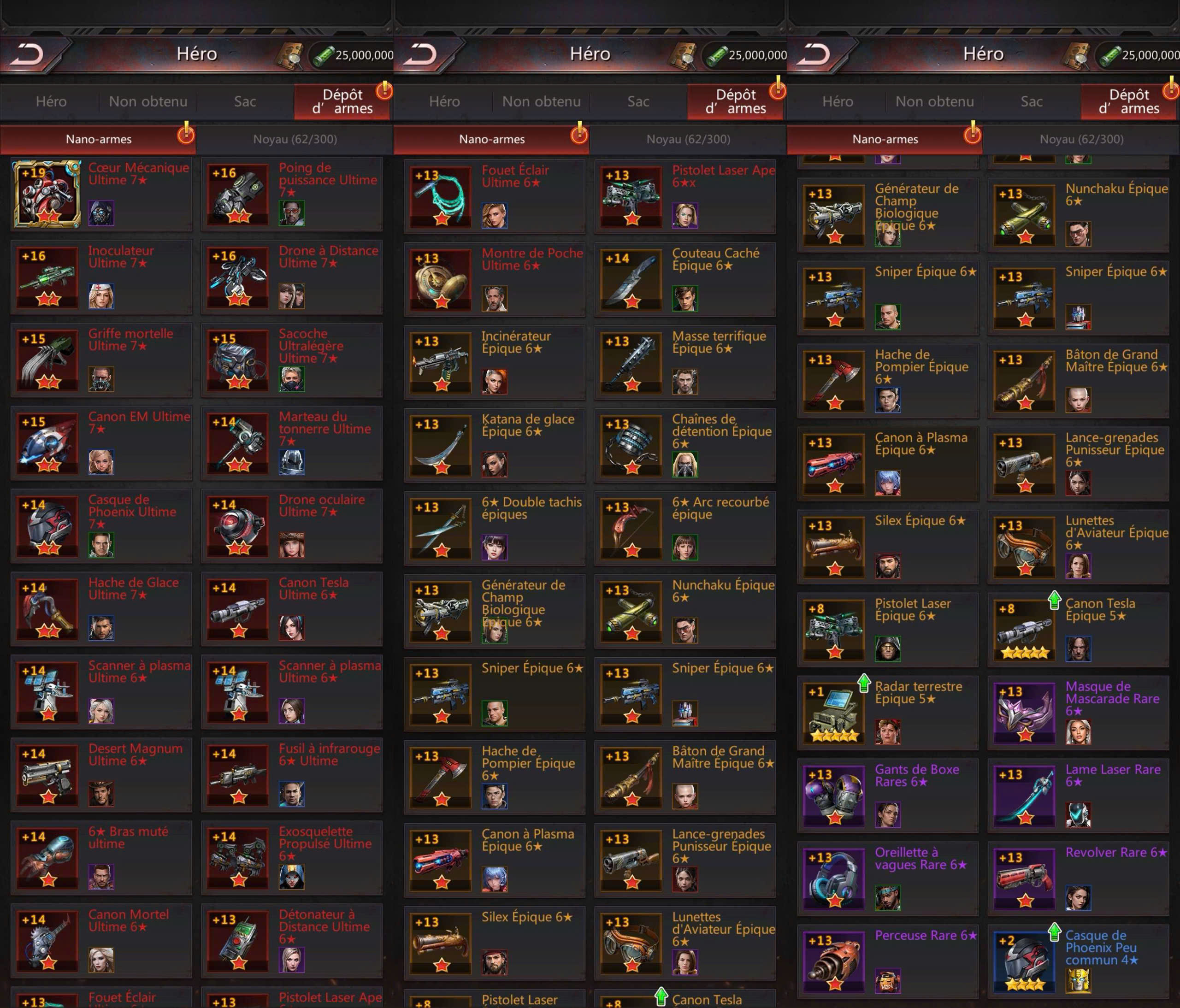Tap the Montre de Poche Ultime pocket watch icon
Image resolution: width=1180 pixels, height=1008 pixels.
(441, 279)
